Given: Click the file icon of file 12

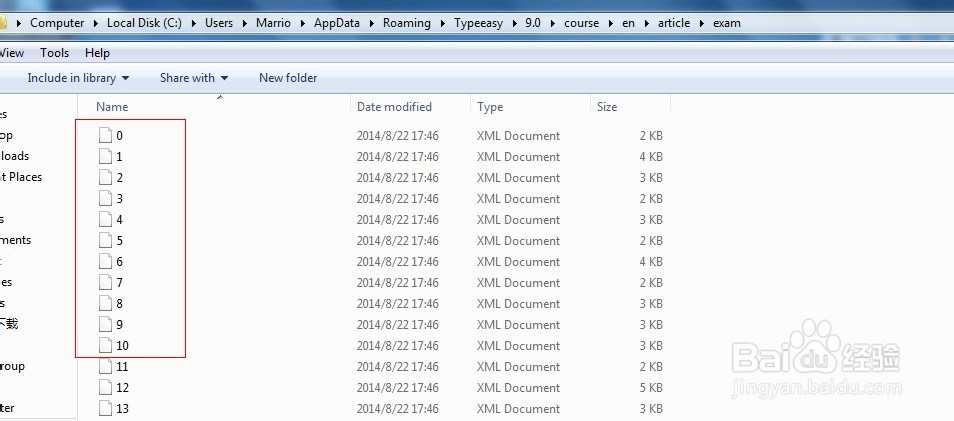Looking at the screenshot, I should pyautogui.click(x=105, y=387).
